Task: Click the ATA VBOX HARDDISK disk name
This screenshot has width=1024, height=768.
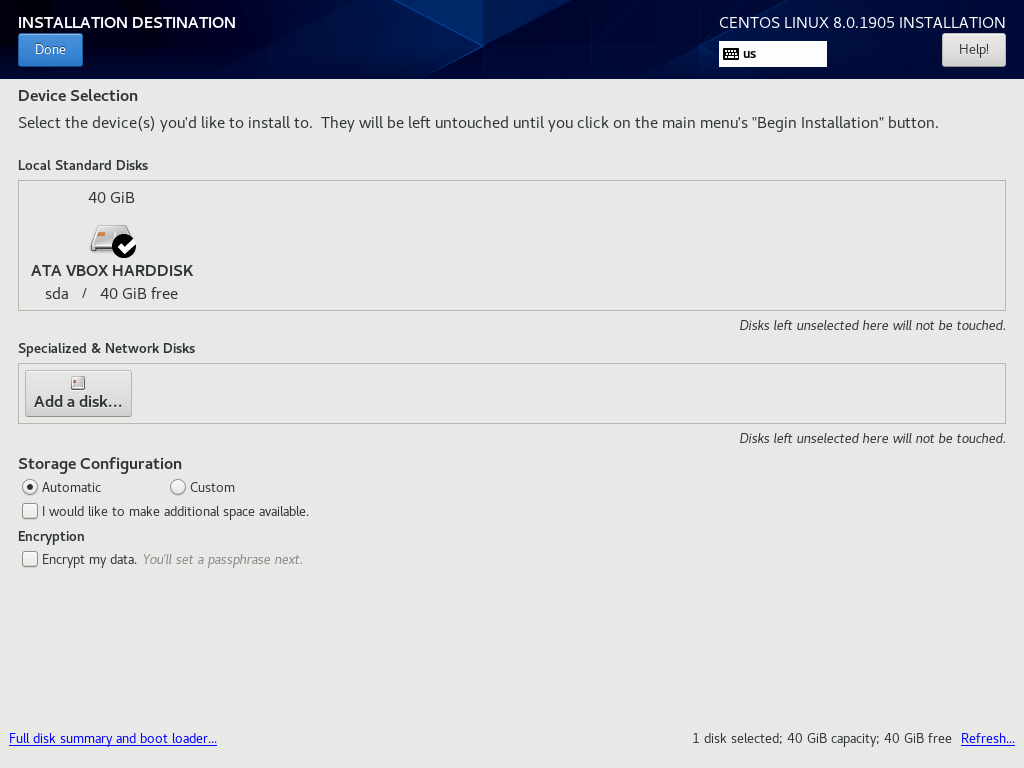Action: point(112,271)
